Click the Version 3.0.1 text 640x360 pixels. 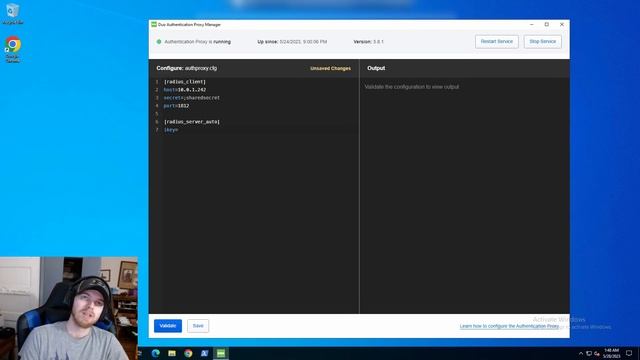(369, 42)
